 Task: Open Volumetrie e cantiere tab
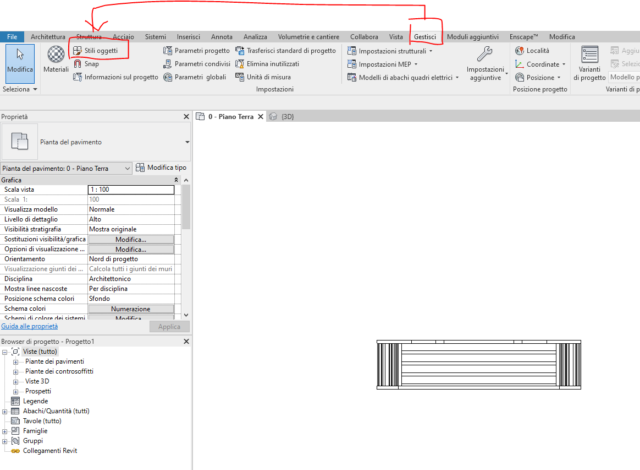point(309,37)
